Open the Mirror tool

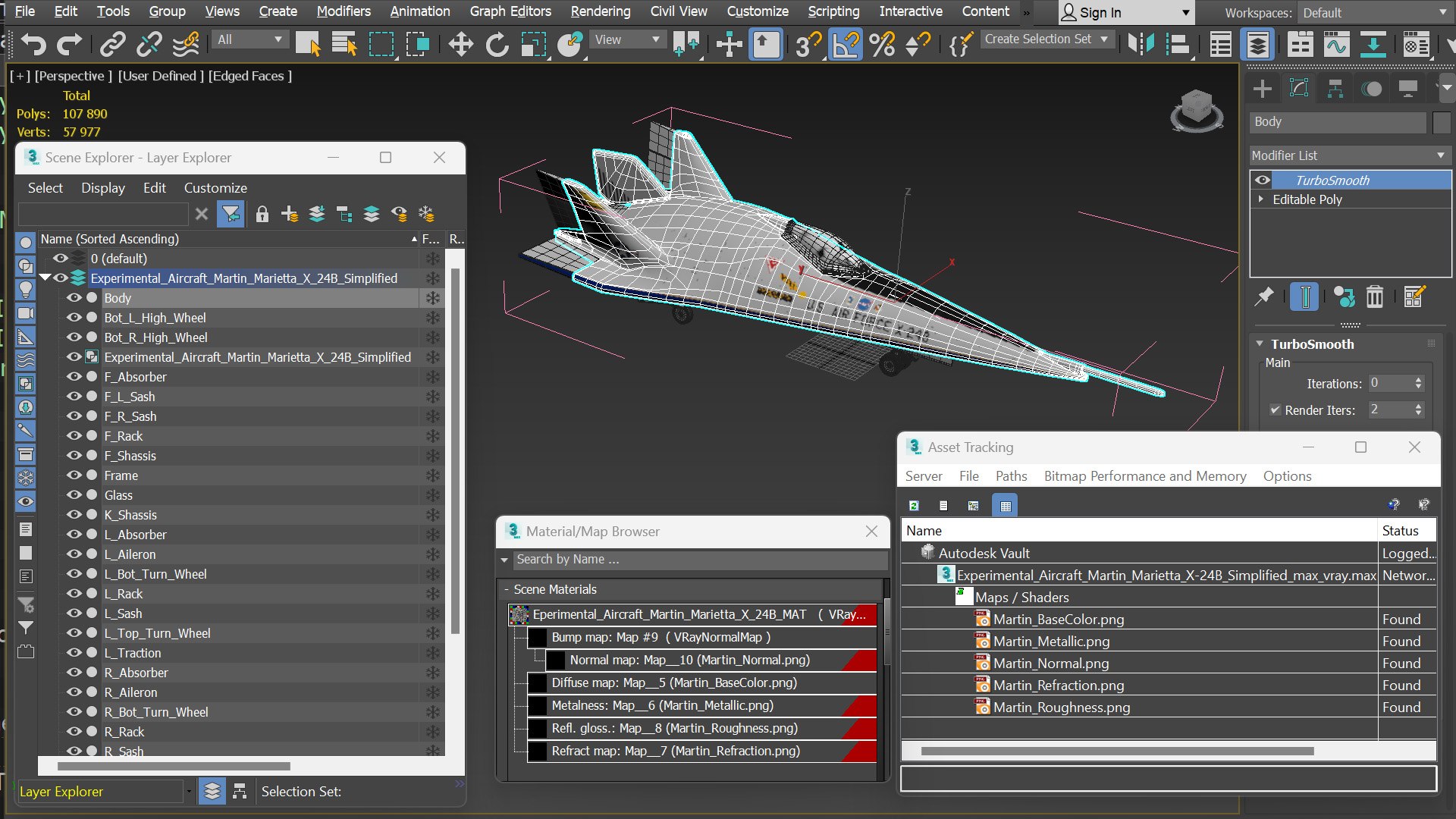tap(1140, 44)
